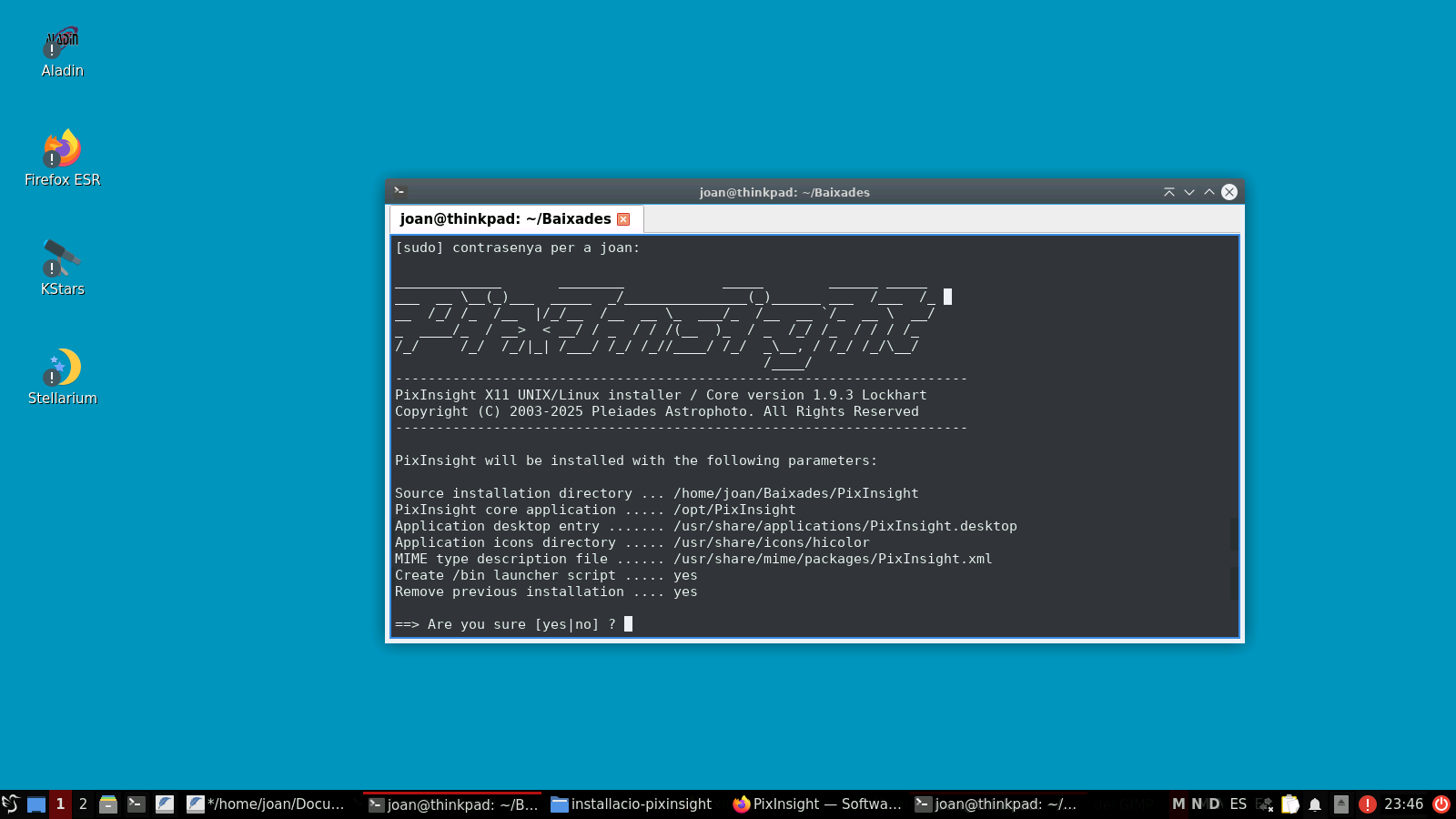
Task: Switch to PixInsight Firefox window in taskbar
Action: click(817, 804)
